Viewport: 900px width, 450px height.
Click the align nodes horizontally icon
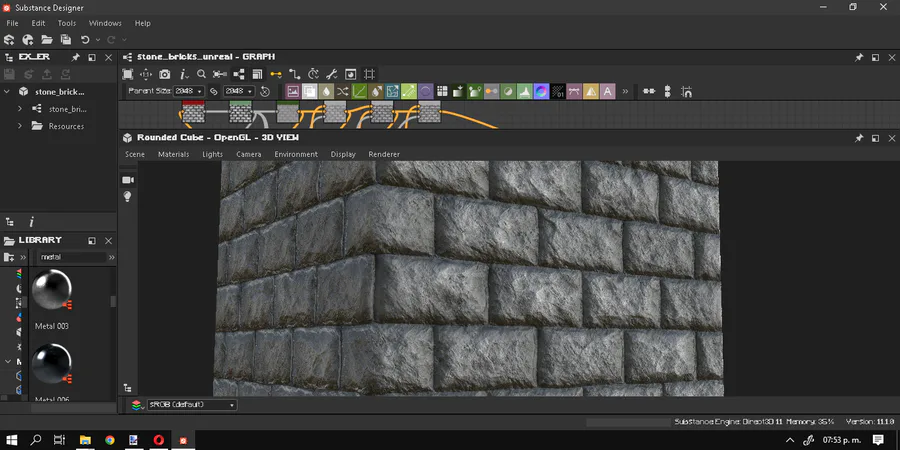649,91
